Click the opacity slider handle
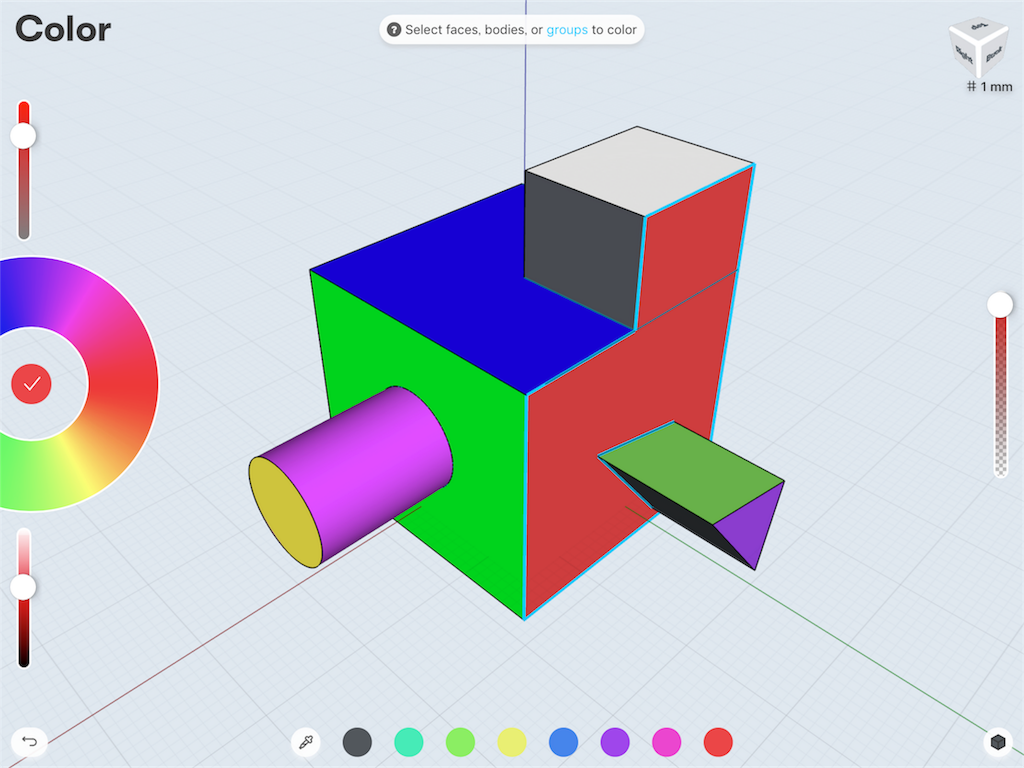The width and height of the screenshot is (1024, 768). pyautogui.click(x=1000, y=305)
